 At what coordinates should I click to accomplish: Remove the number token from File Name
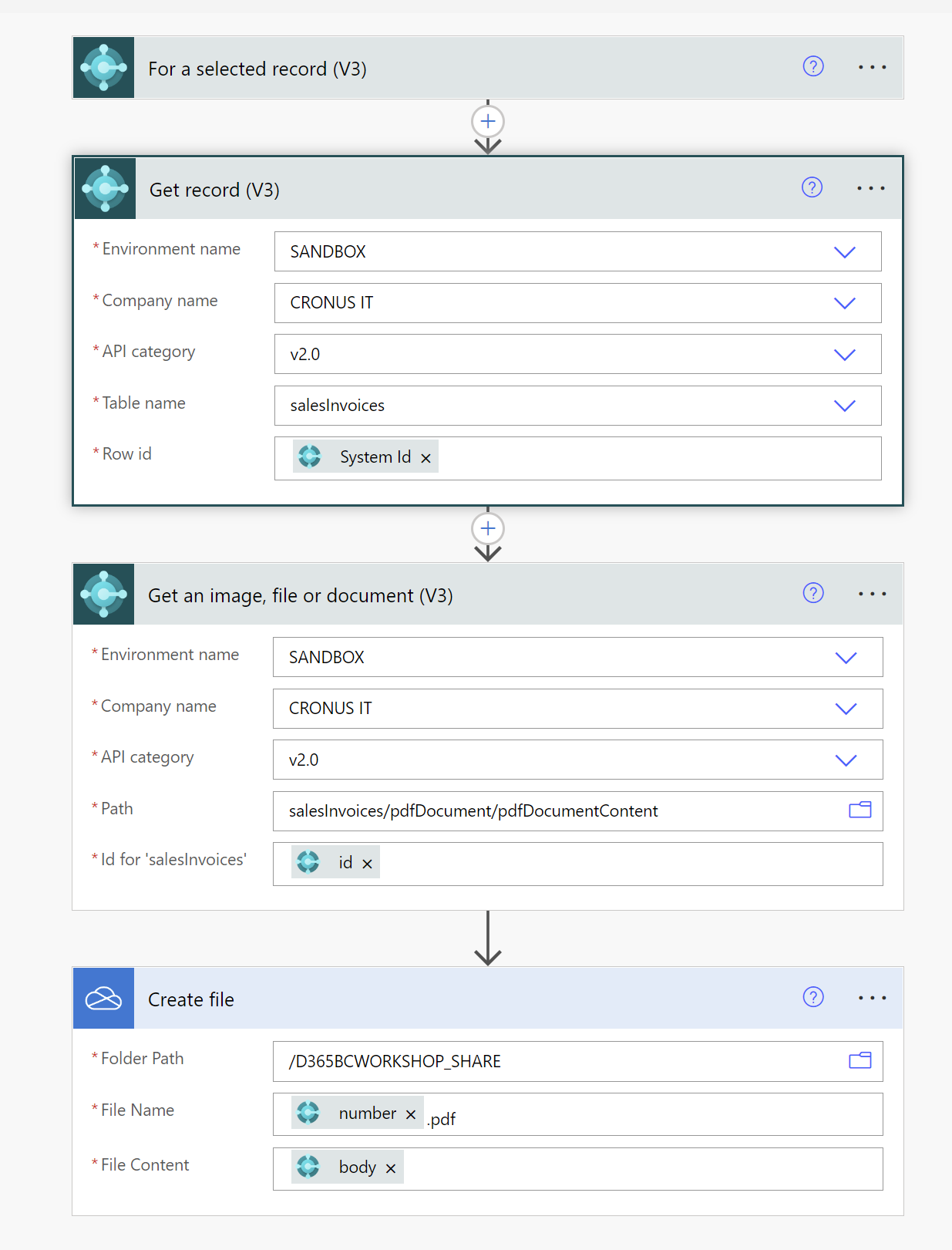(411, 1115)
